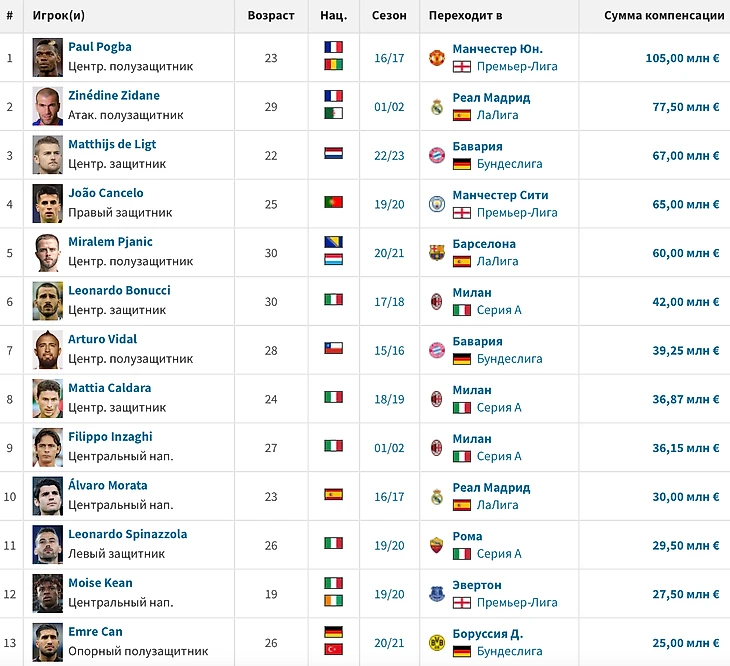Open the Бундеслига link in Emre Can row
This screenshot has height=666, width=730.
click(510, 651)
